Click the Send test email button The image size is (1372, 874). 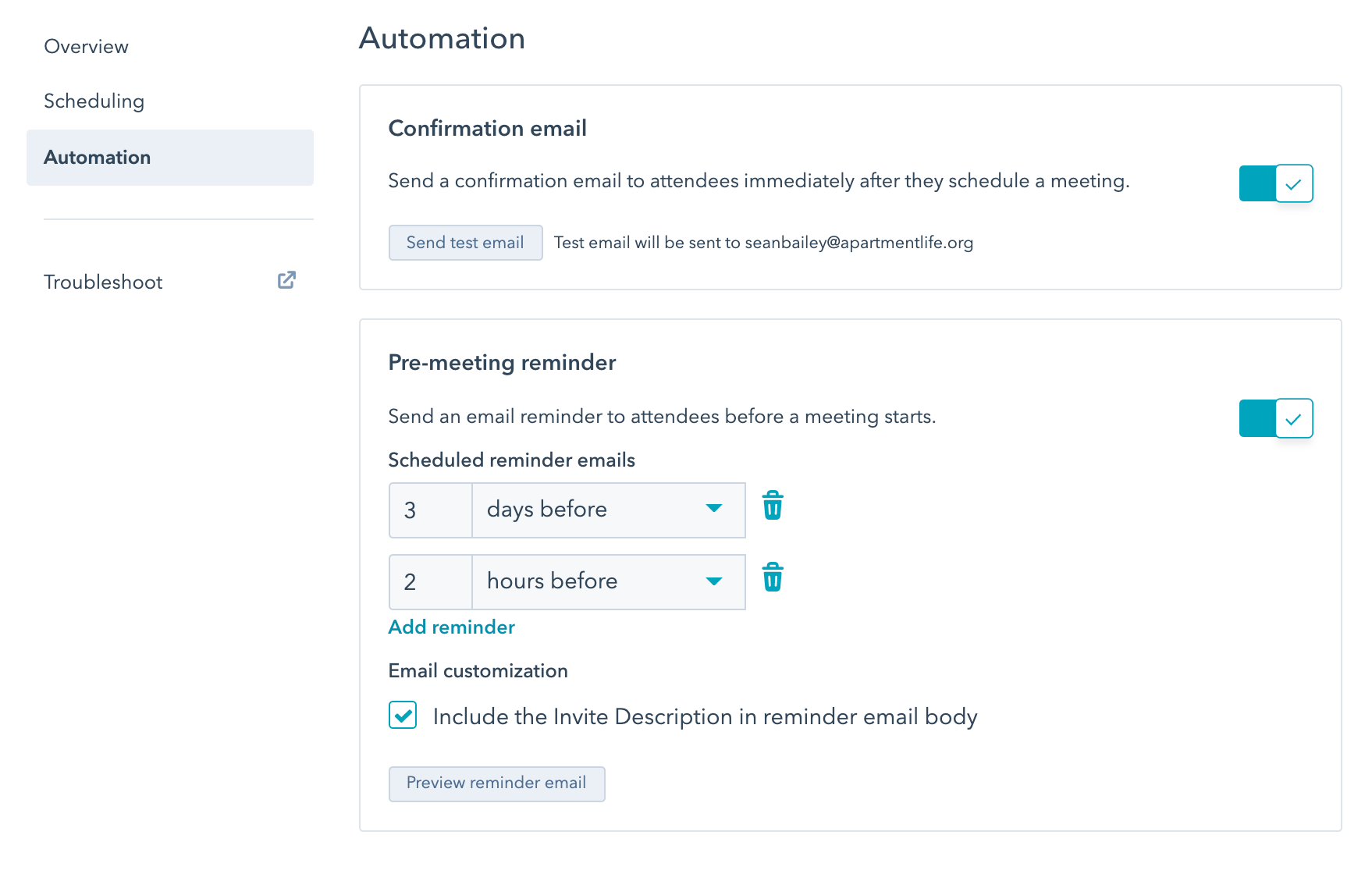point(465,243)
